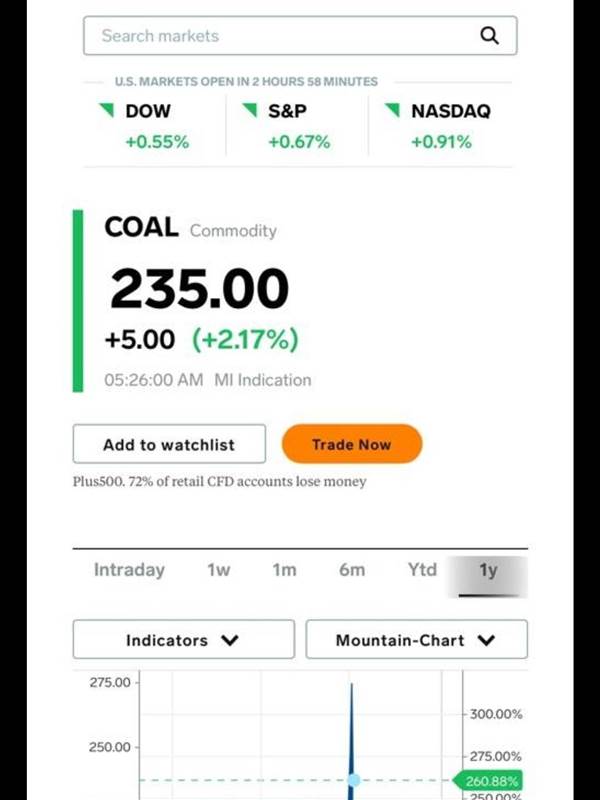This screenshot has height=800, width=600.
Task: Click the Indicators chevron icon
Action: (231, 640)
